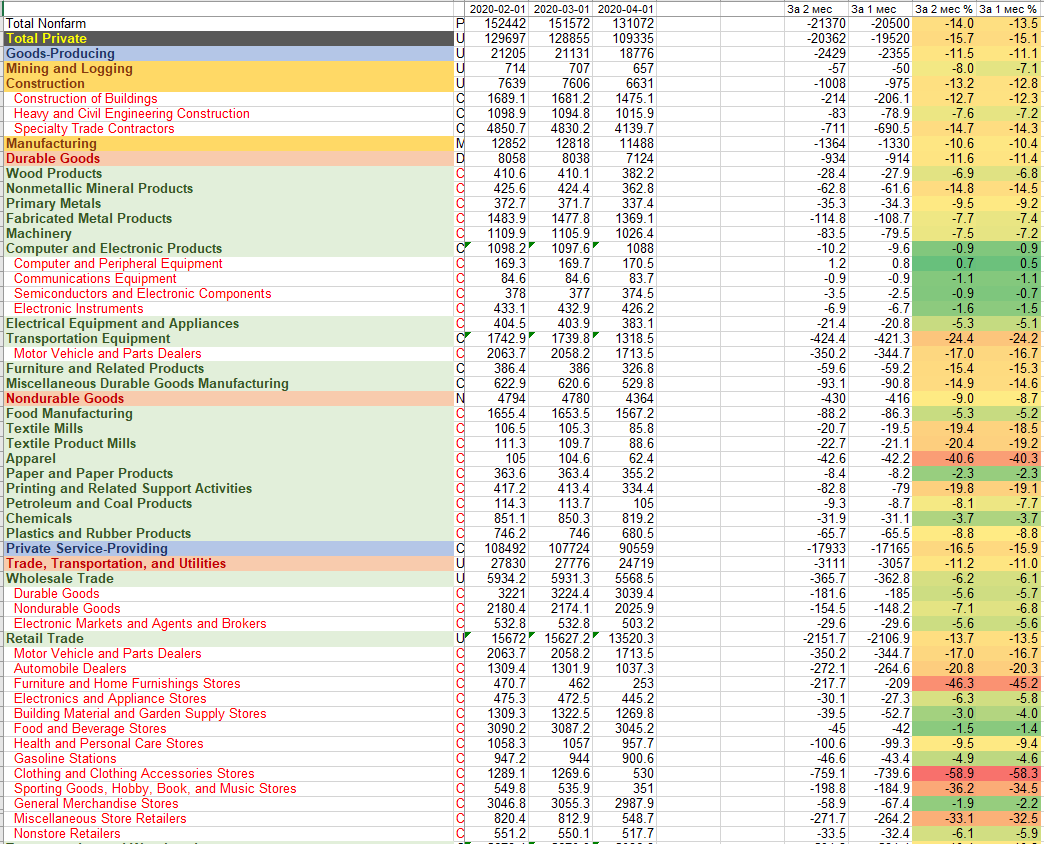Select the Construction row label
Image resolution: width=1044 pixels, height=844 pixels.
coord(45,83)
